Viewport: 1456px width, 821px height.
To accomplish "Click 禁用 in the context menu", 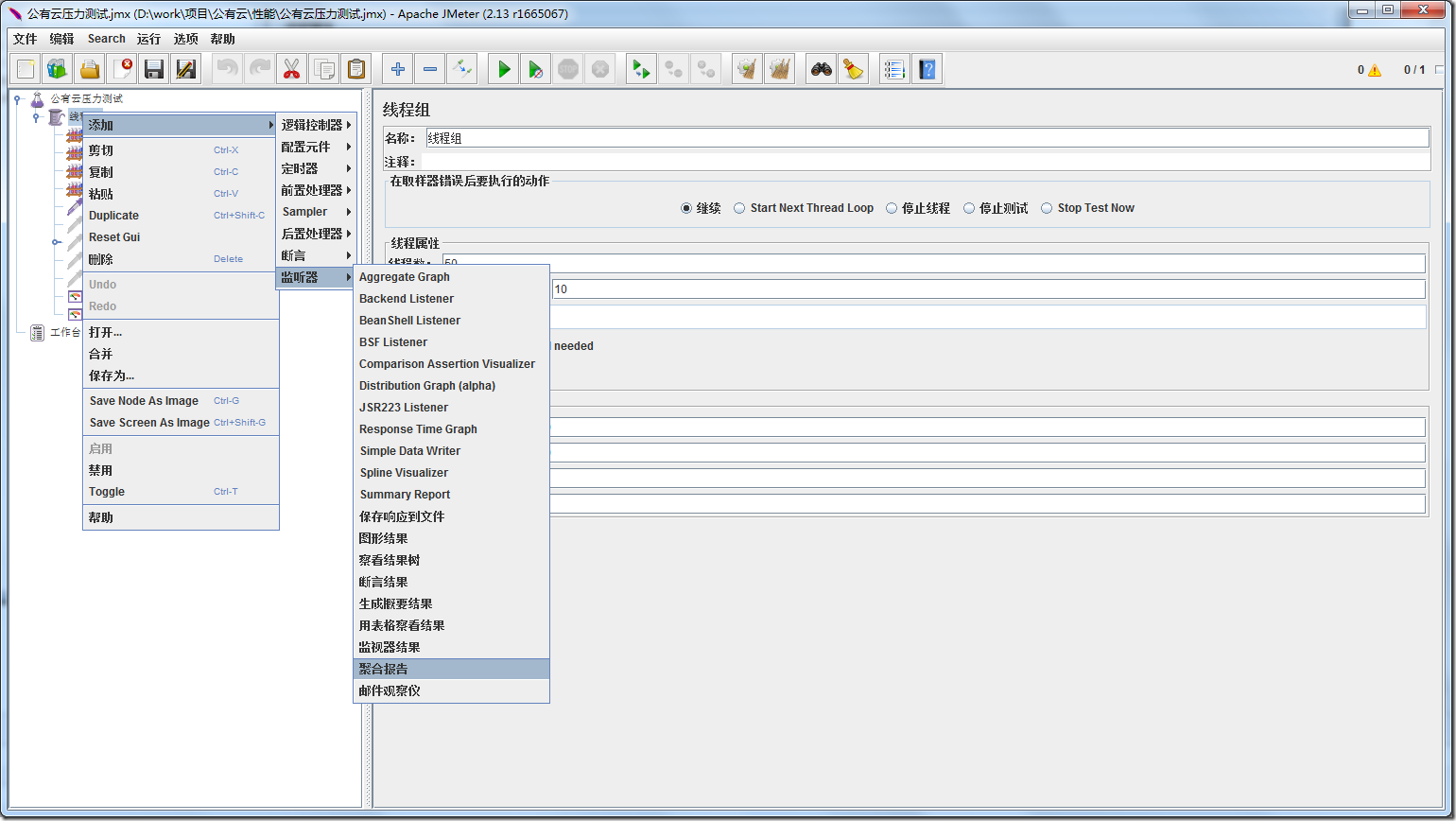I will tap(181, 470).
